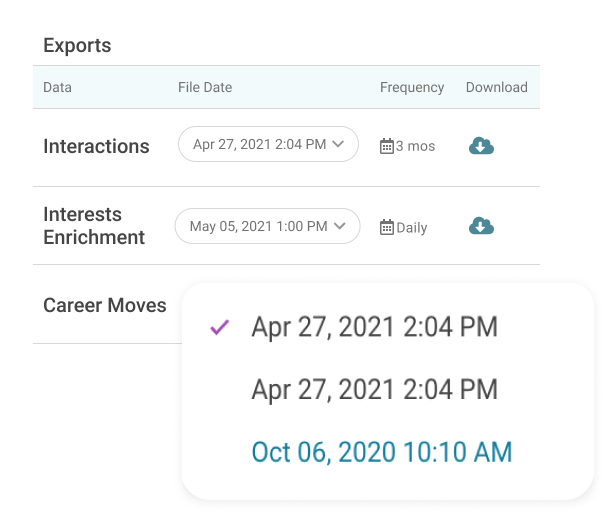Viewport: 611px width, 517px height.
Task: Choose the Oct 06, 2020 10:10 AM option
Action: pos(382,452)
